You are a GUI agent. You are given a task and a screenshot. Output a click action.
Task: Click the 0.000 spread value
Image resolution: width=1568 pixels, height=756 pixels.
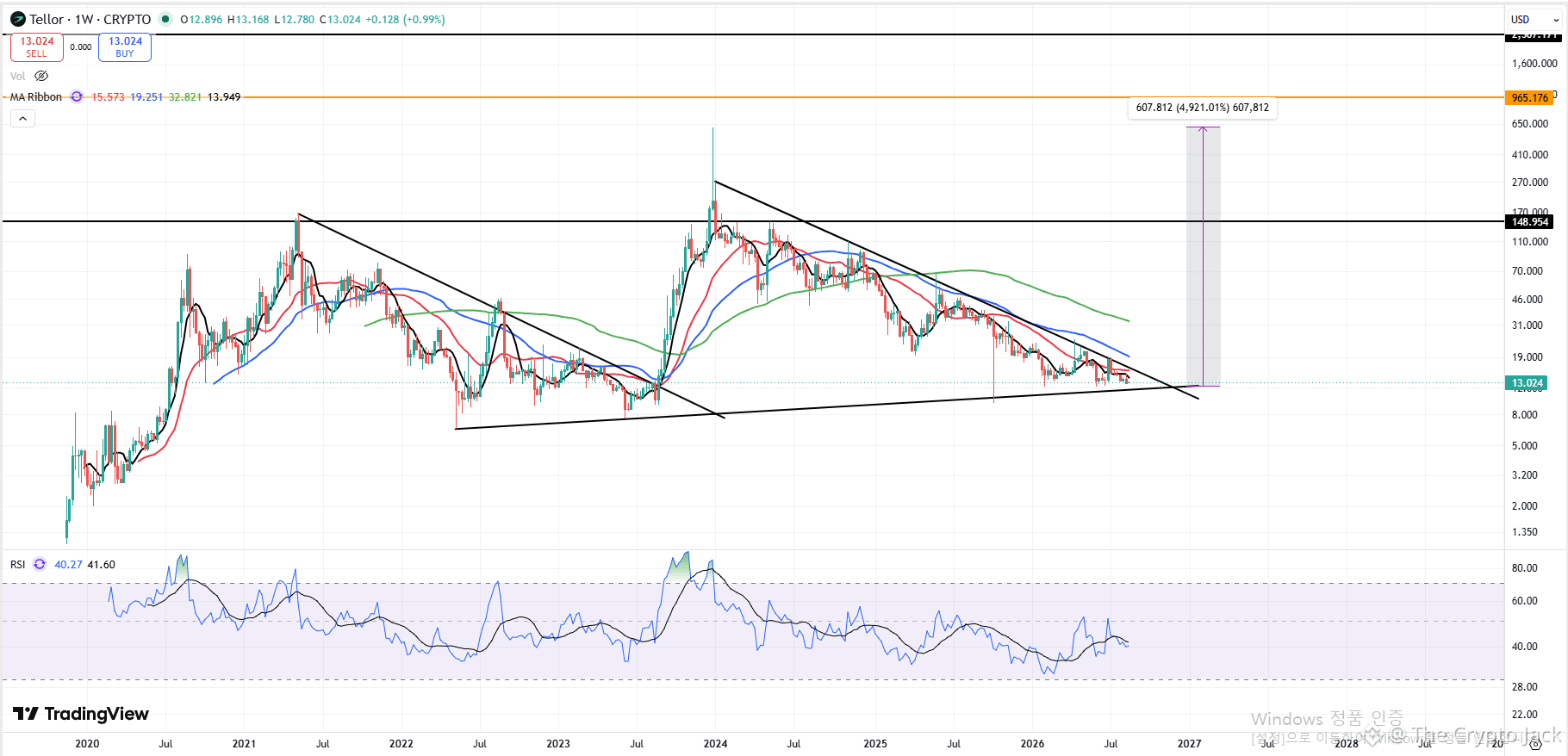pos(81,47)
